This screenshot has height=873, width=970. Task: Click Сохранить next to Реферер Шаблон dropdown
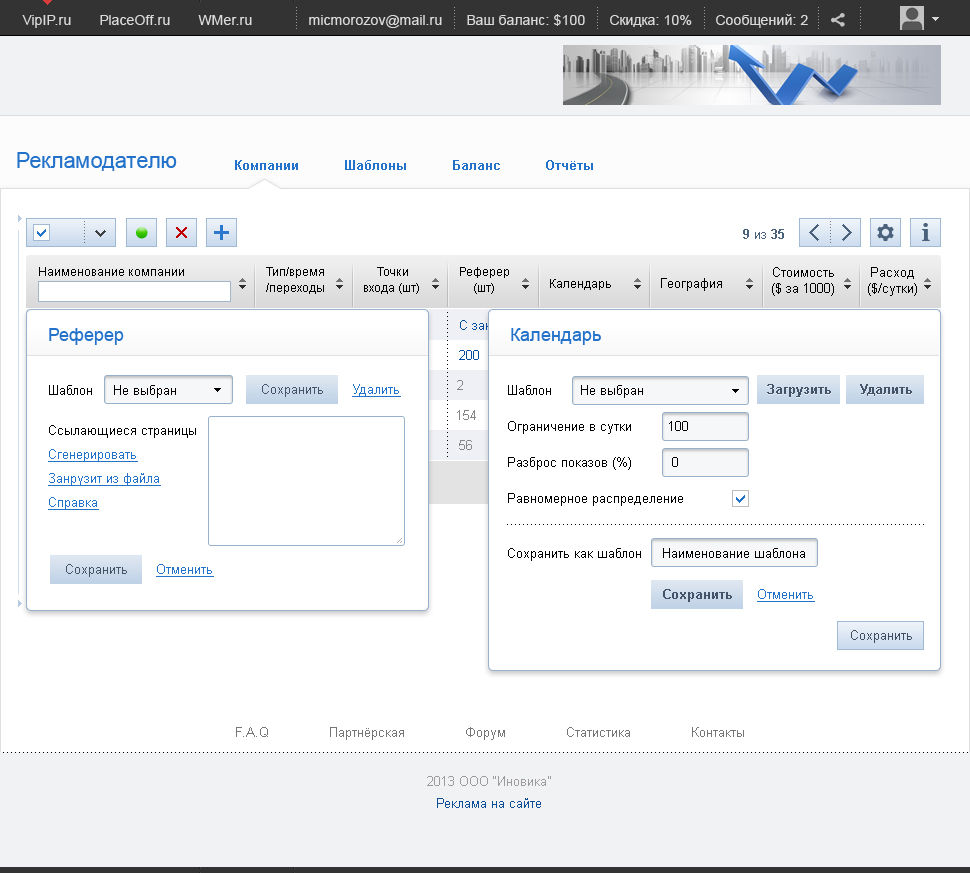(x=292, y=390)
